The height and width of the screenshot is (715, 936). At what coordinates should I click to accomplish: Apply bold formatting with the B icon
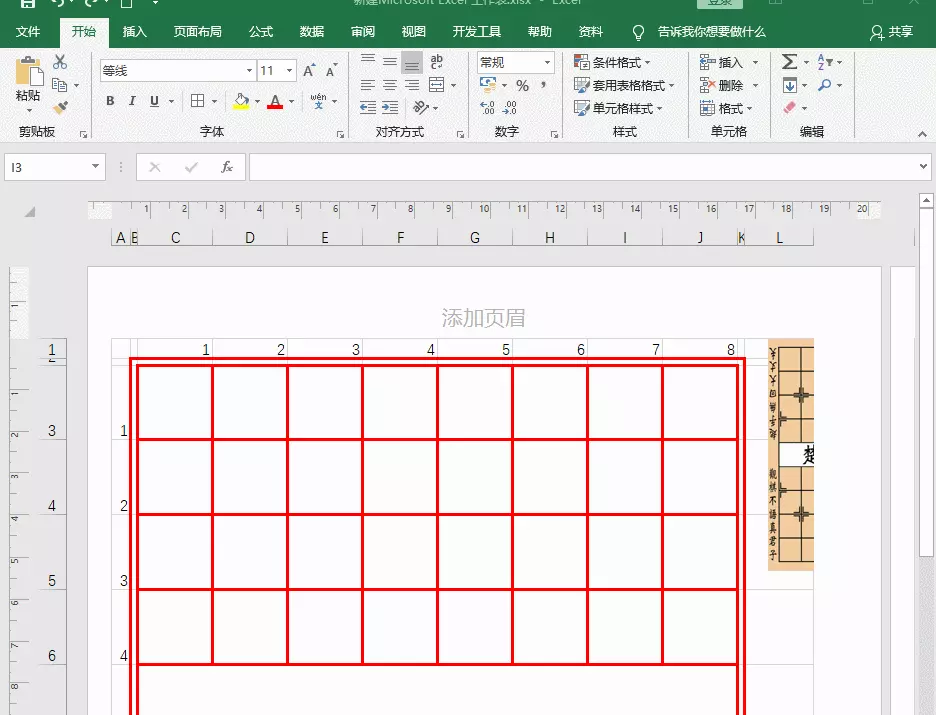click(x=110, y=101)
